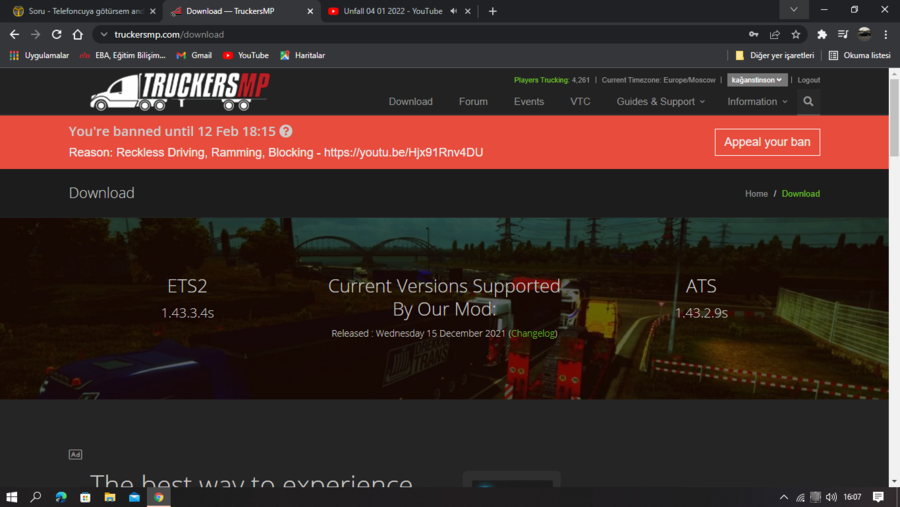Viewport: 900px width, 507px height.
Task: Go to the Home breadcrumb
Action: (757, 193)
